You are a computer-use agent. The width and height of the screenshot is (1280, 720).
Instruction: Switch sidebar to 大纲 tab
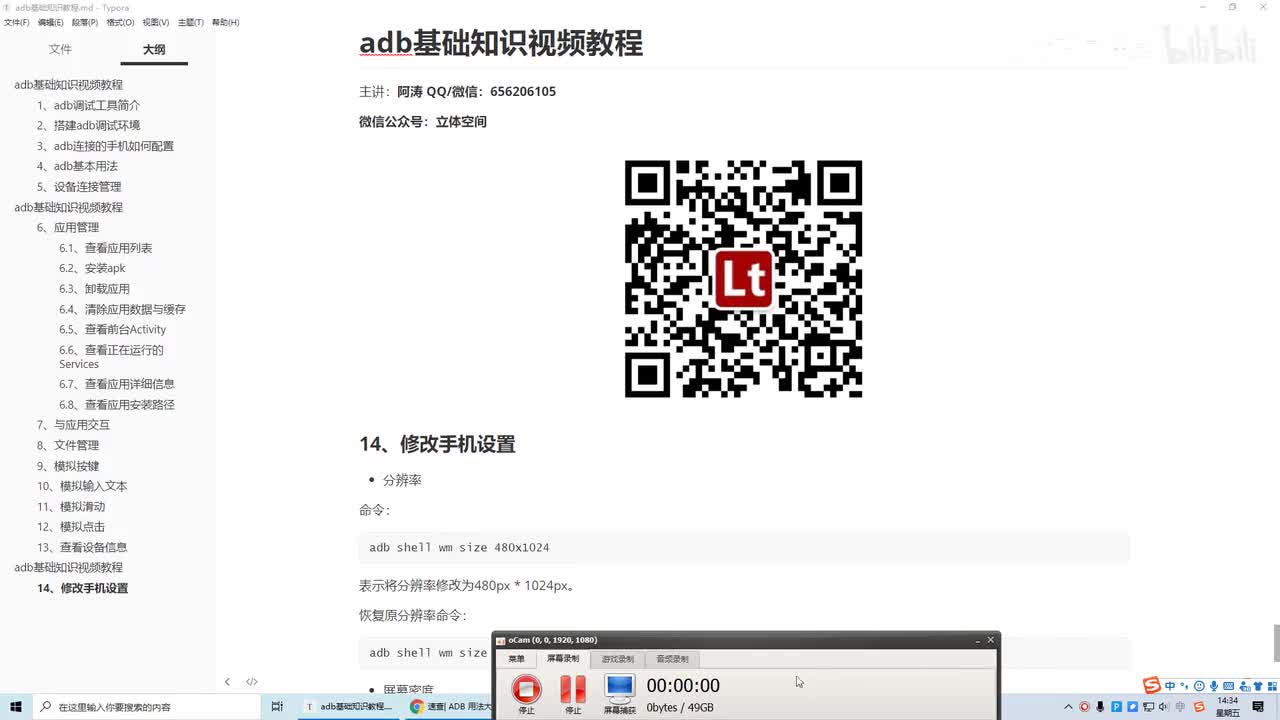[x=154, y=49]
